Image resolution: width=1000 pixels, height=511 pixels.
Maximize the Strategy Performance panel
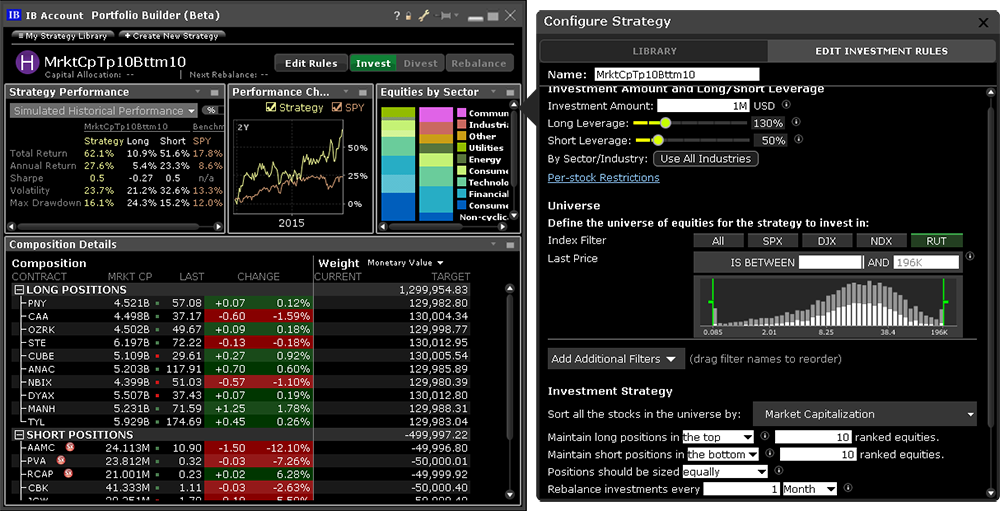point(216,93)
